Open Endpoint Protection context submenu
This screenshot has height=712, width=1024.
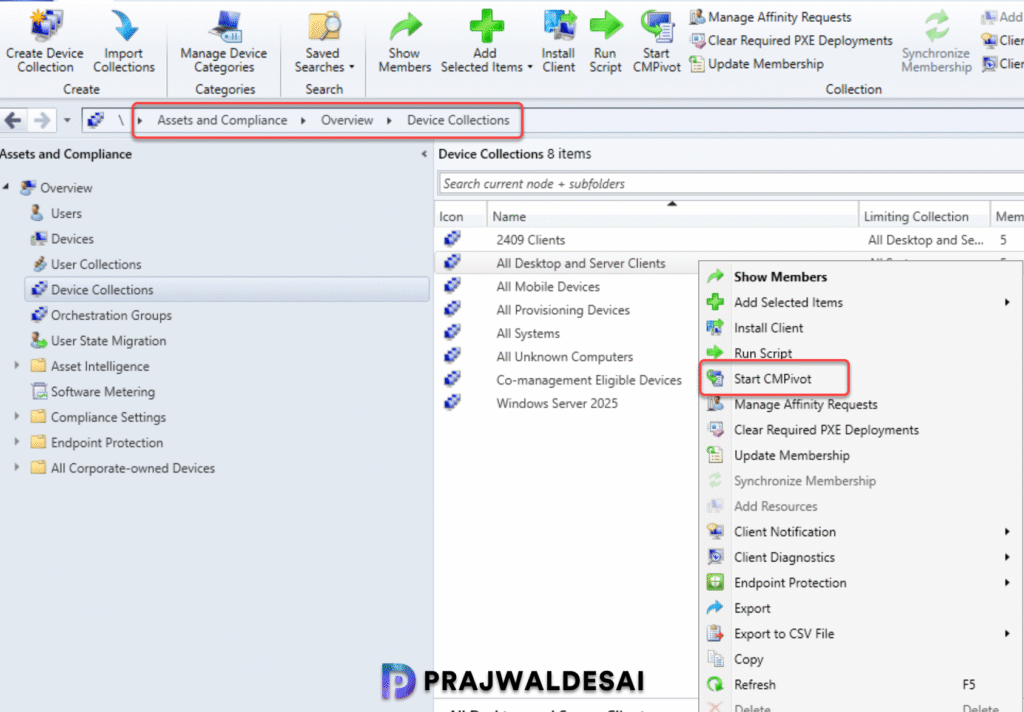point(859,583)
